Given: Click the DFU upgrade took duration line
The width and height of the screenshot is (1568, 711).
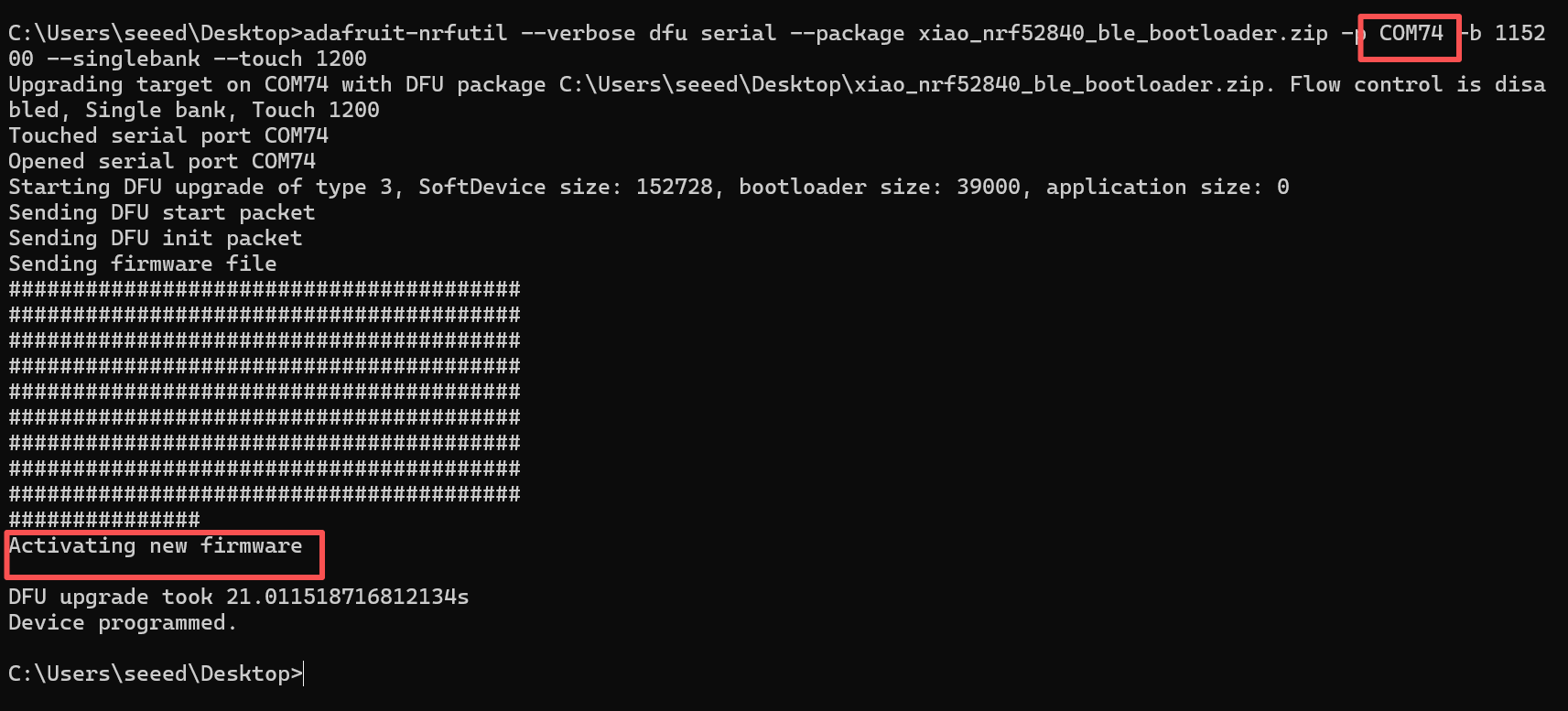Looking at the screenshot, I should tap(238, 598).
